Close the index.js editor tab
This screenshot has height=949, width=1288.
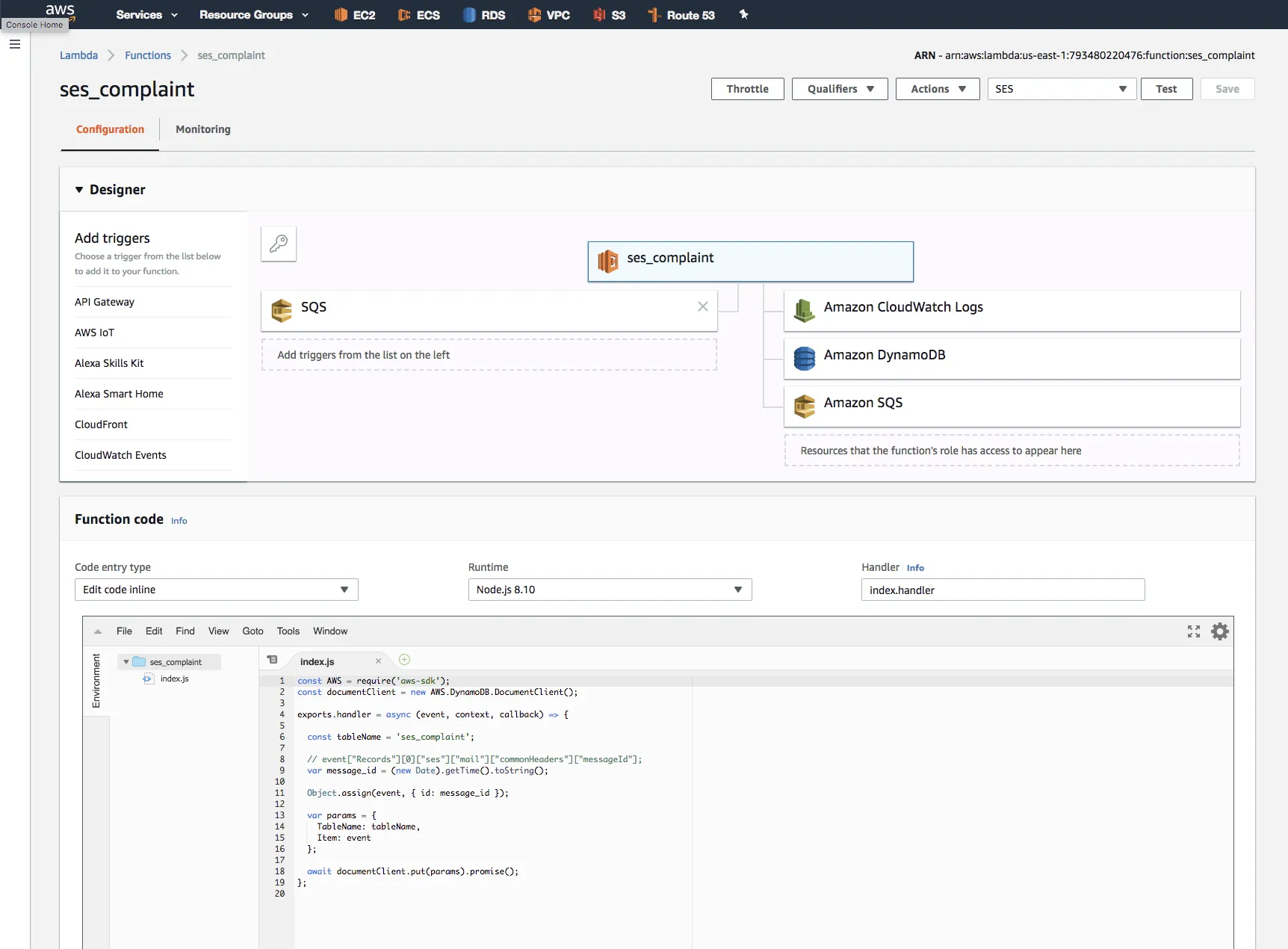click(x=378, y=661)
